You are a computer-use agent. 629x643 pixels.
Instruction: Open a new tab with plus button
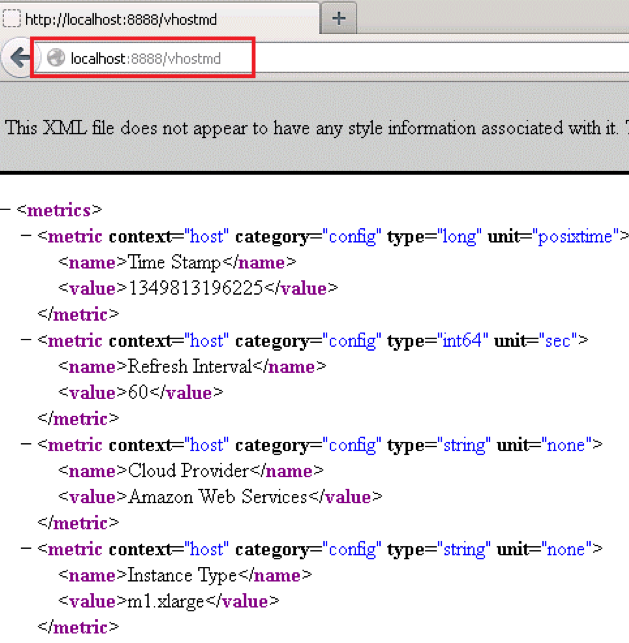point(338,18)
